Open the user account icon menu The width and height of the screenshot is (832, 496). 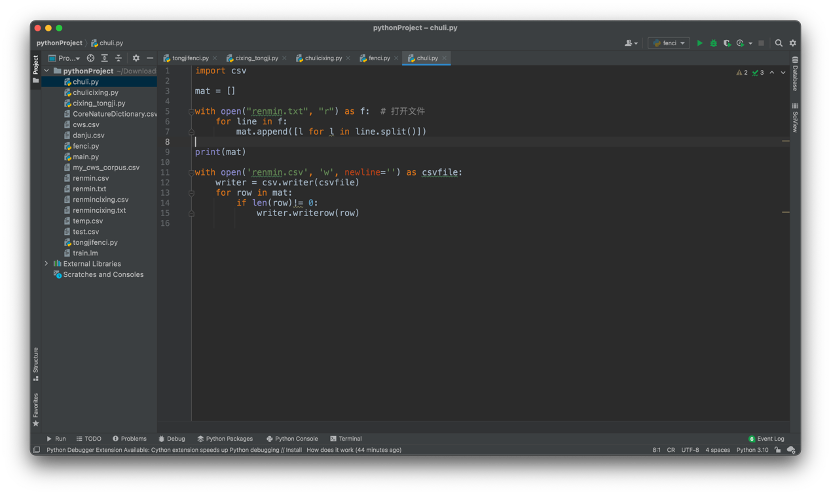(630, 43)
